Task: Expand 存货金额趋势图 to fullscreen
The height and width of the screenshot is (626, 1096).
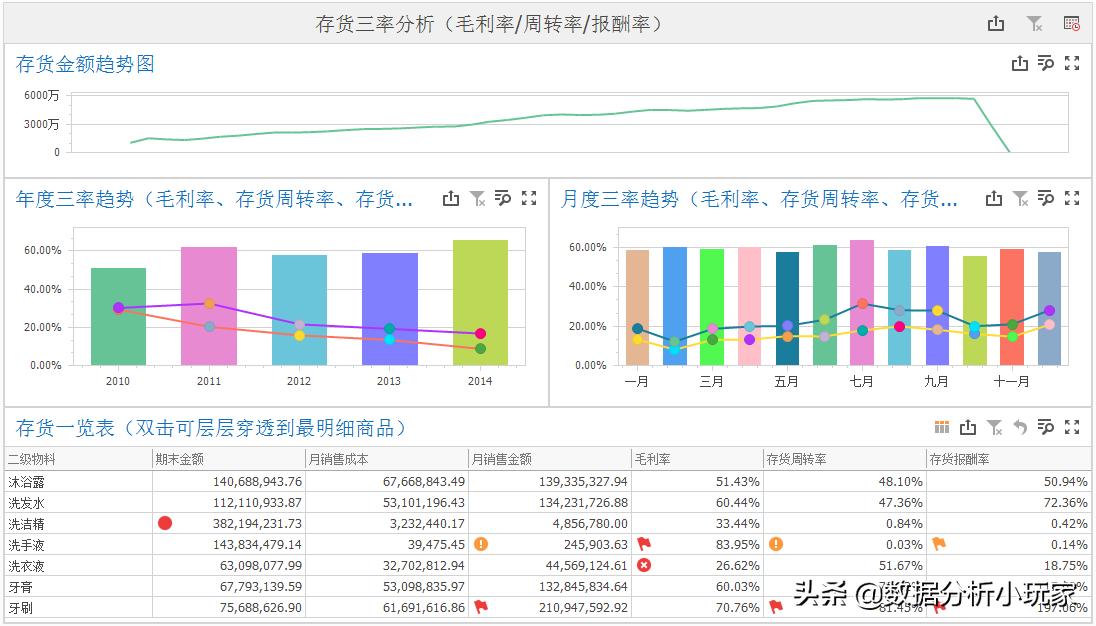Action: (1073, 62)
